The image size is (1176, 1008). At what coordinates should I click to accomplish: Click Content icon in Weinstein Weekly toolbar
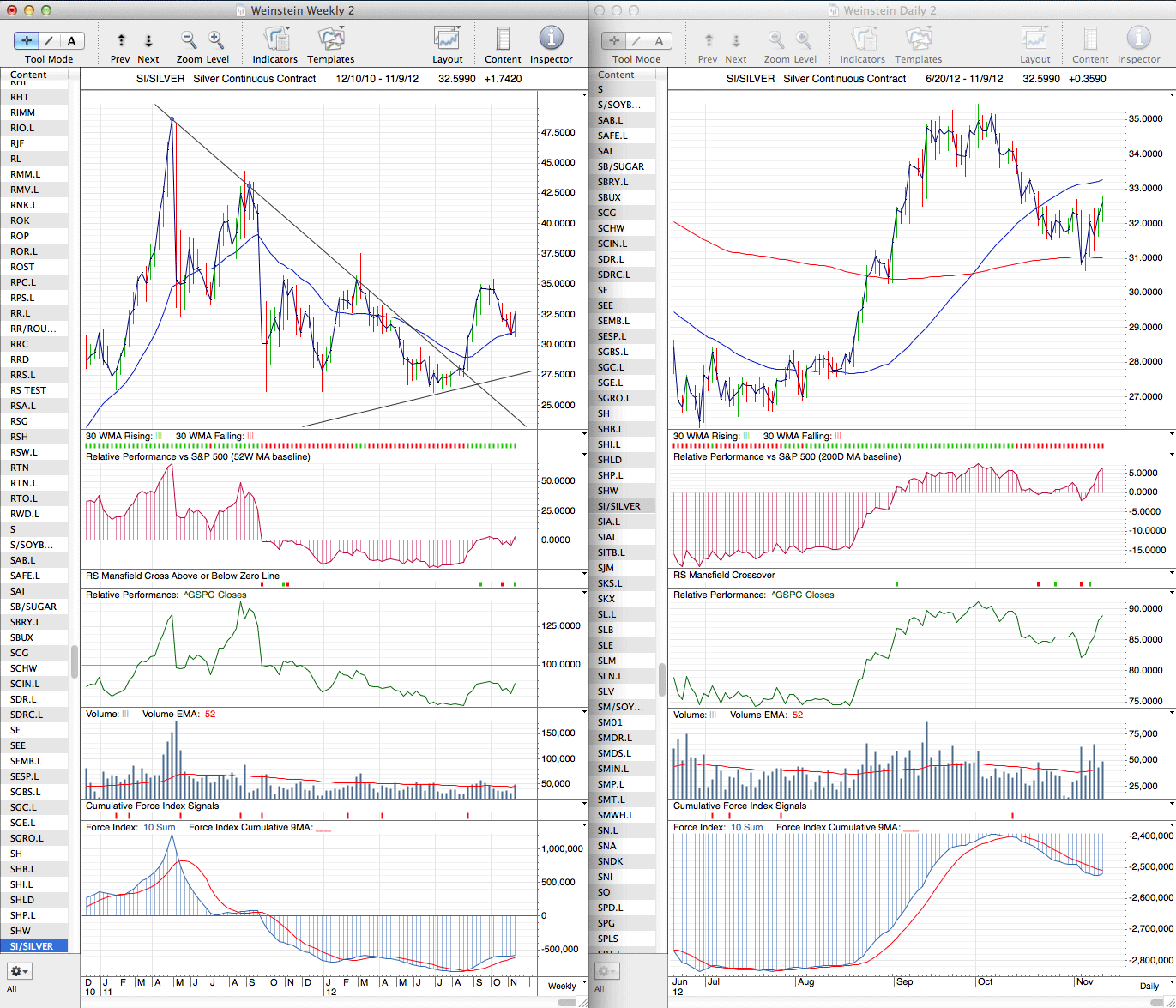[503, 39]
